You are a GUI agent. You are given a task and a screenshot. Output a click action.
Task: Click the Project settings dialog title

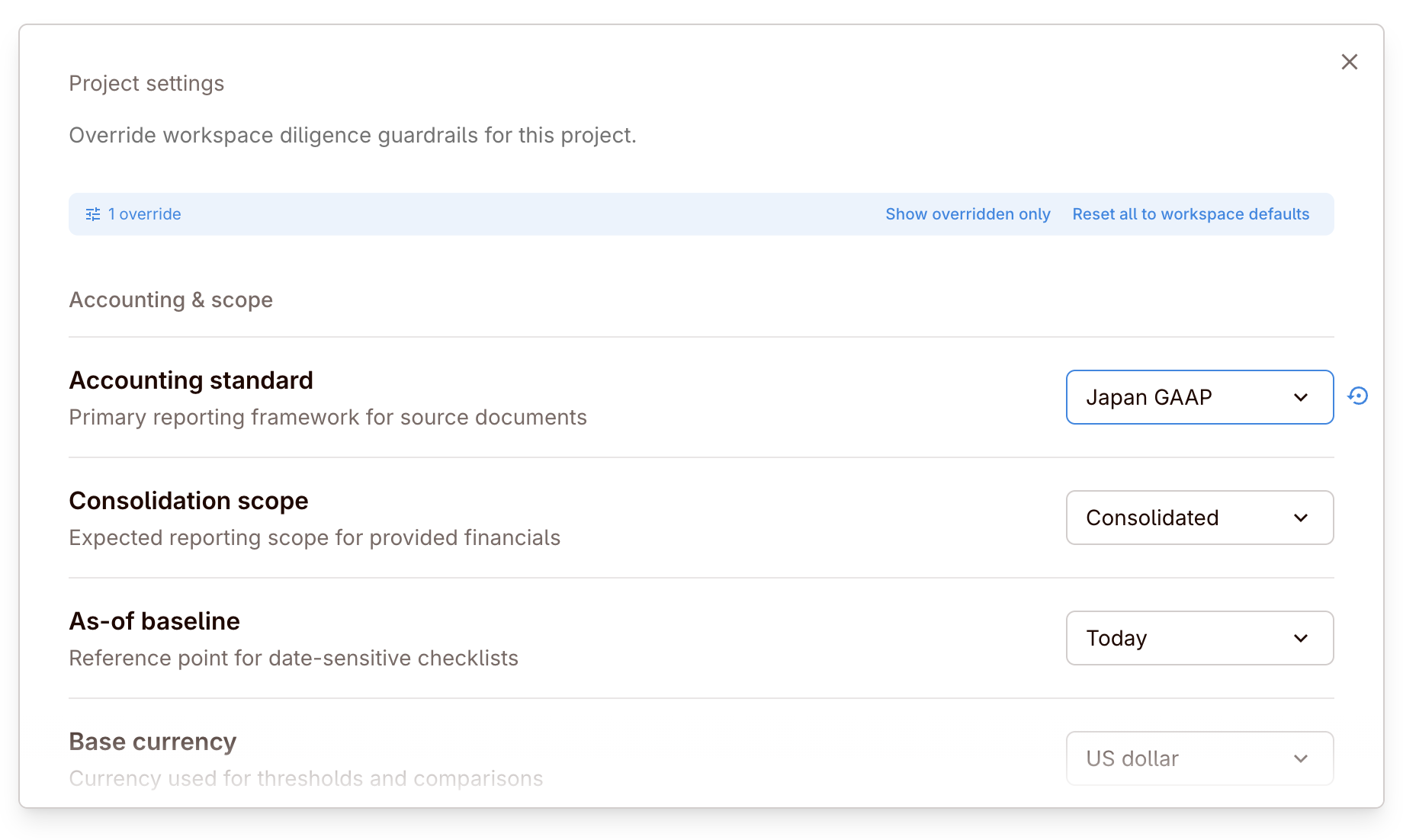coord(147,83)
